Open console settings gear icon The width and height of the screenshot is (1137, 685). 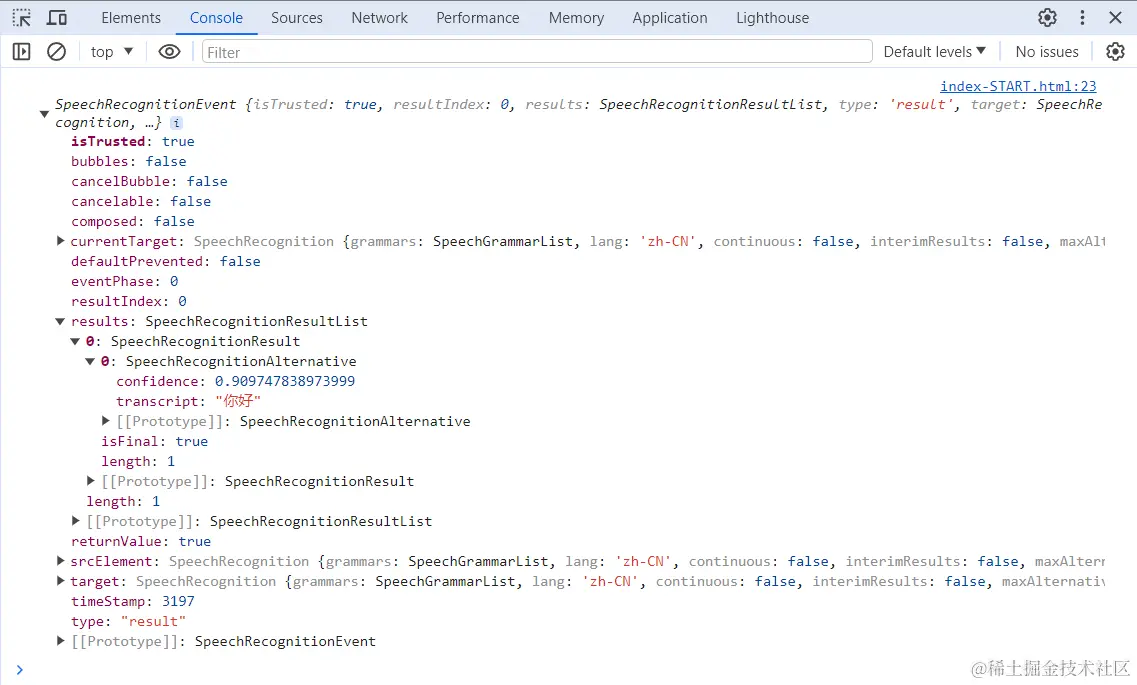[1115, 51]
